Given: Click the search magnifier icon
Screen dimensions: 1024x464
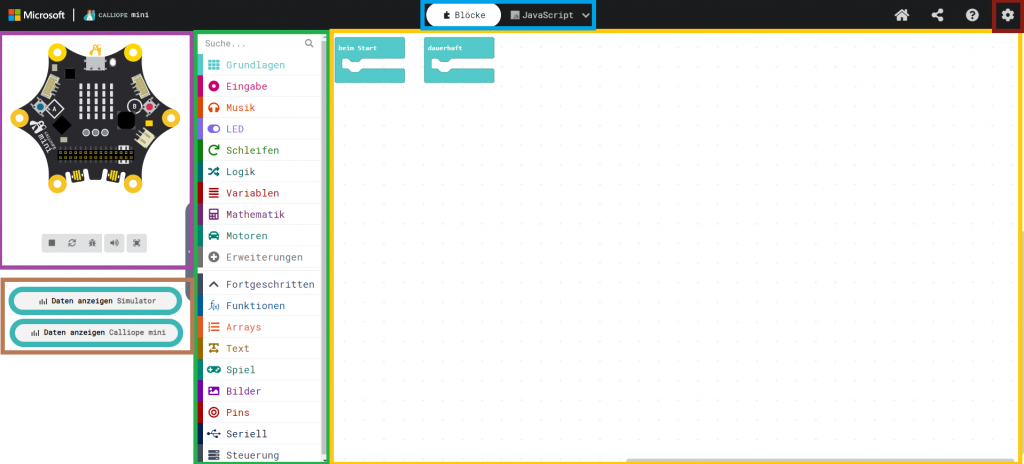Looking at the screenshot, I should tap(309, 44).
